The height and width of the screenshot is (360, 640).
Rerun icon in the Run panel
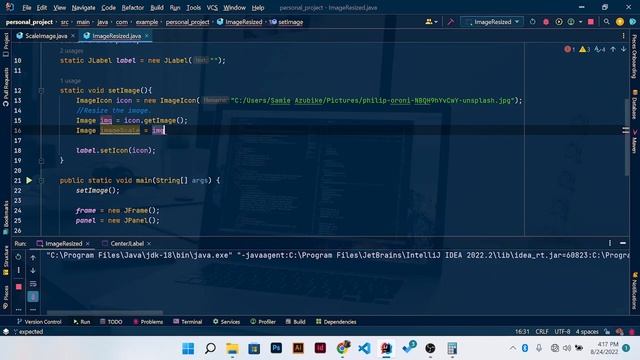coord(18,258)
